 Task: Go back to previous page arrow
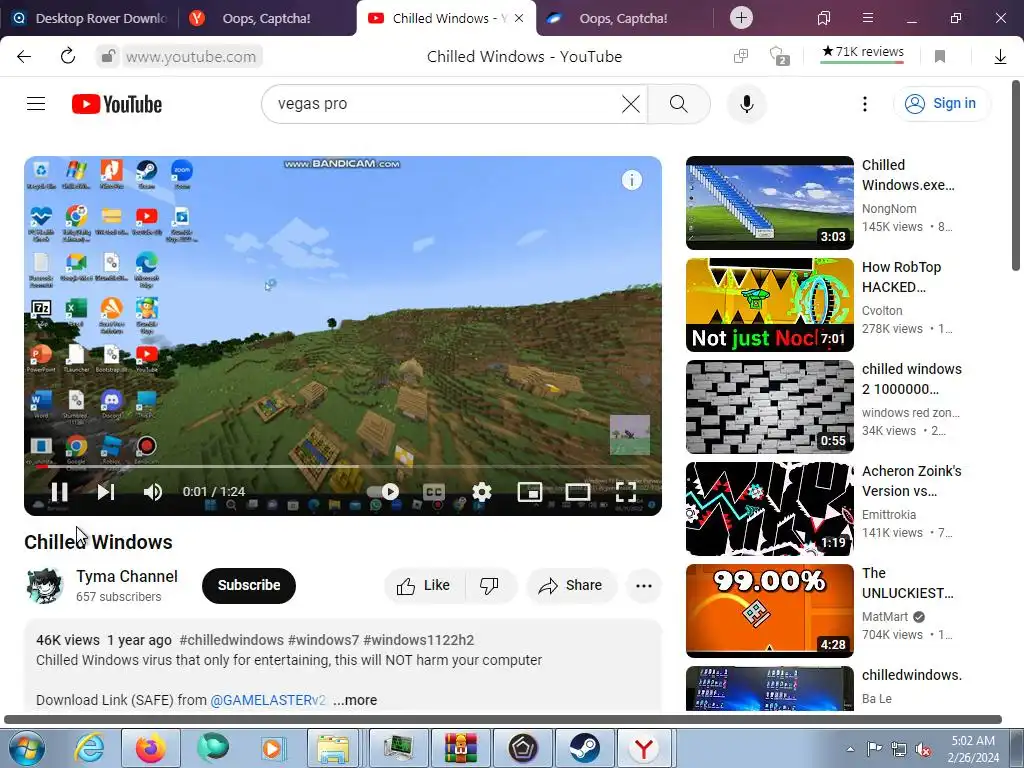(24, 56)
